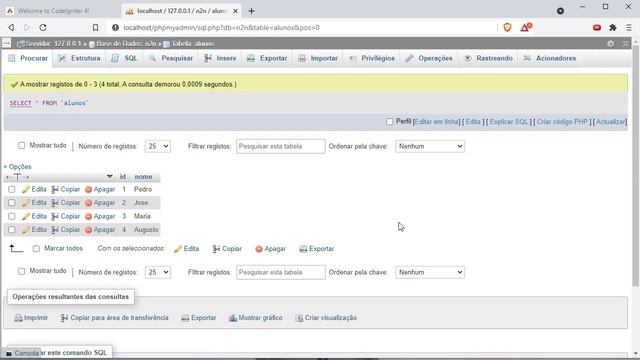The image size is (640, 360).
Task: Open upper Número de registos dropdown
Action: 158,146
